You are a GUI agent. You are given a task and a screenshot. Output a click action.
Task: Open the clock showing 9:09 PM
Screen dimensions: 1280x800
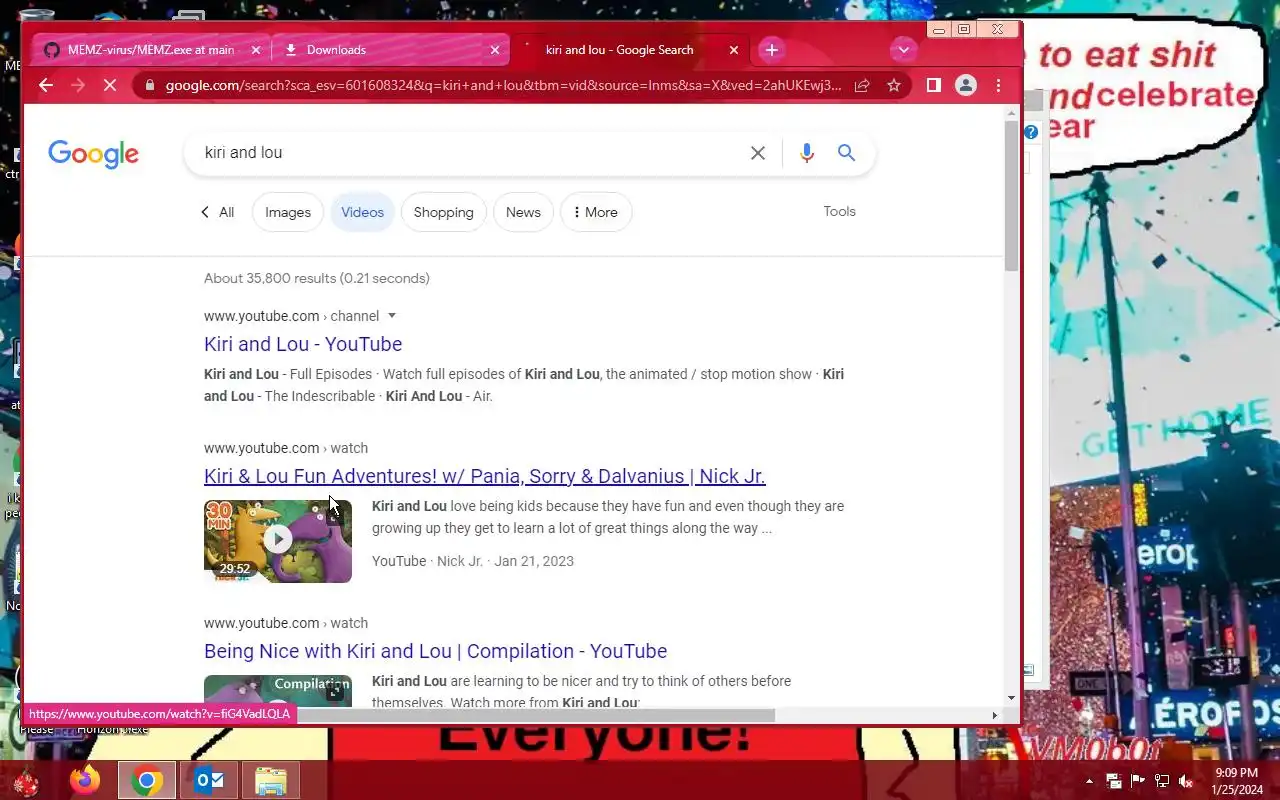pyautogui.click(x=1237, y=781)
